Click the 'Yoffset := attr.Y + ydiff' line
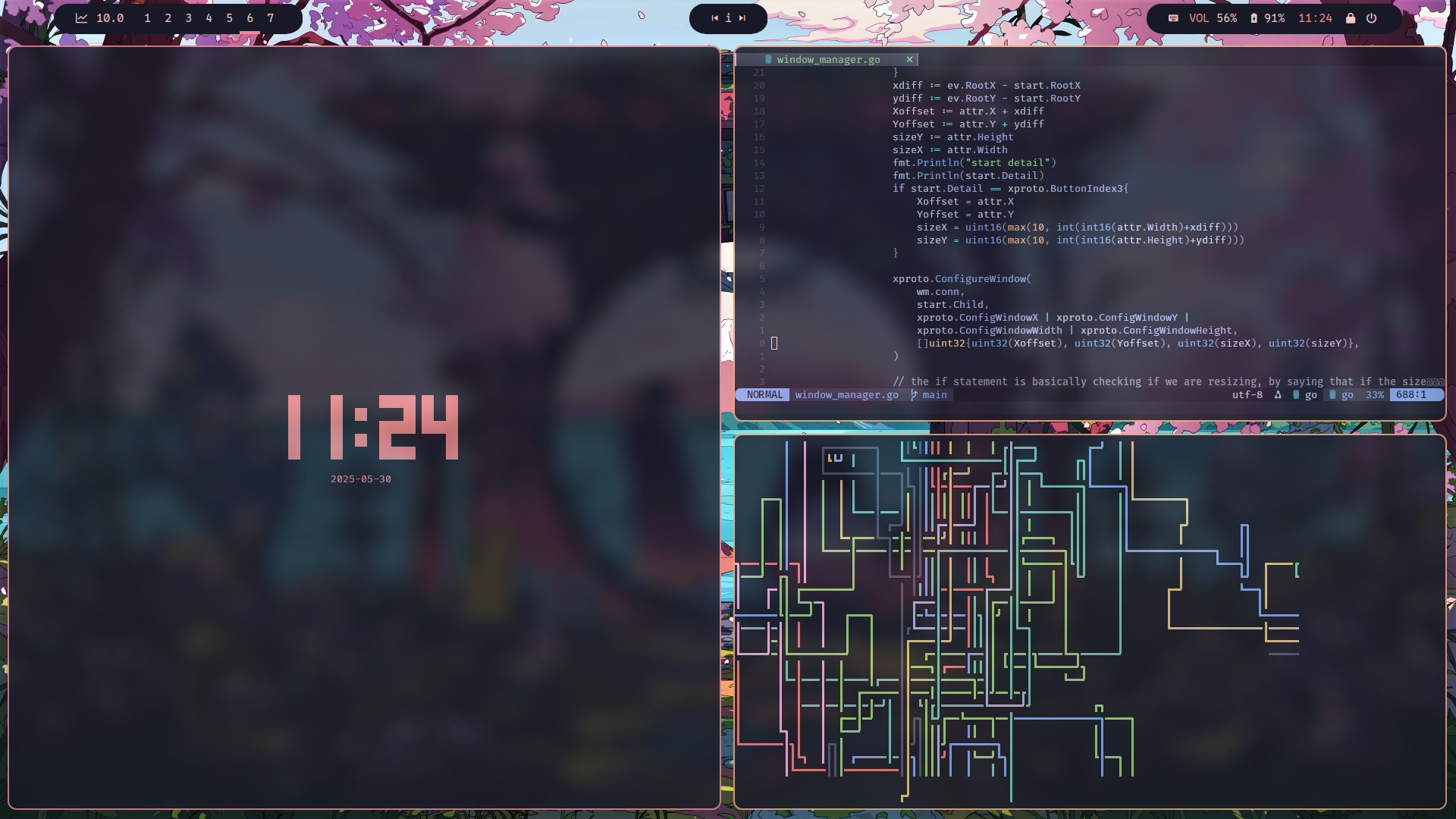Viewport: 1456px width, 819px height. [968, 124]
